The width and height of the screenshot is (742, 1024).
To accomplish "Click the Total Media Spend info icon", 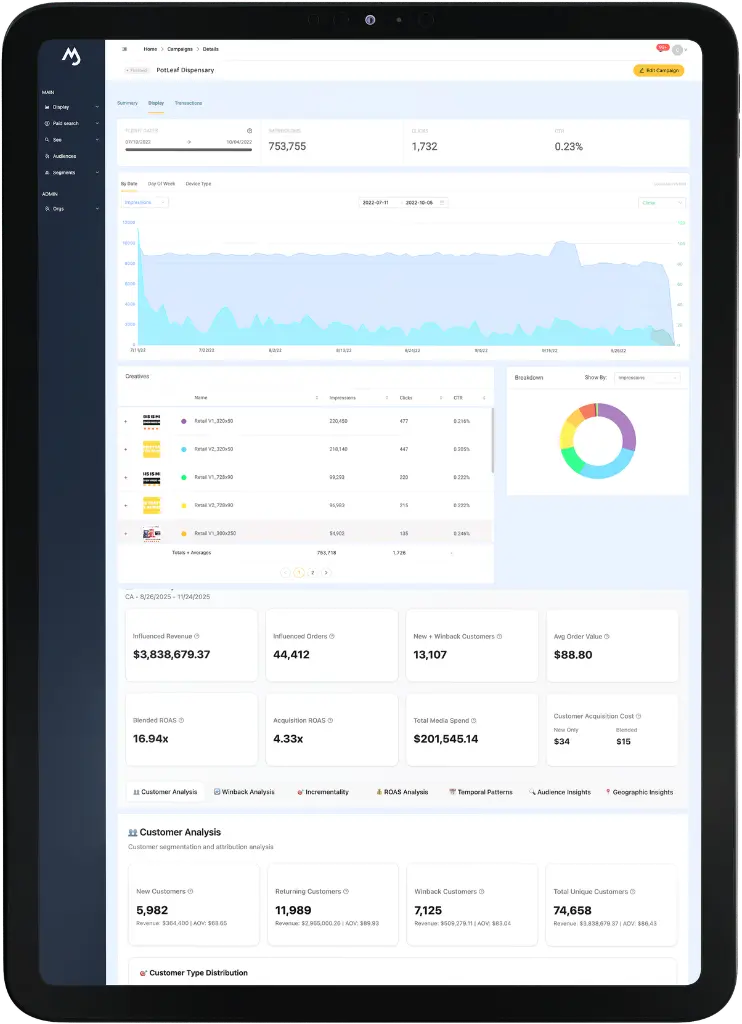I will [474, 720].
